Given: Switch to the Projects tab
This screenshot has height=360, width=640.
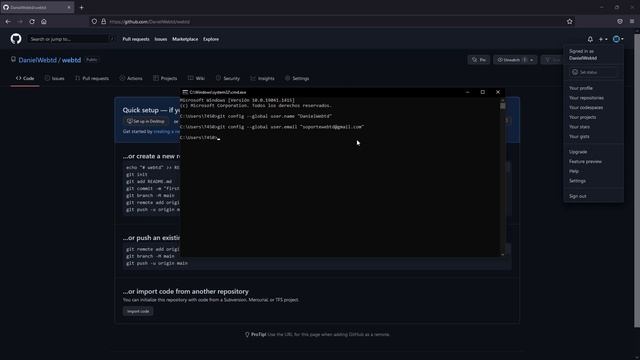Looking at the screenshot, I should click(165, 78).
